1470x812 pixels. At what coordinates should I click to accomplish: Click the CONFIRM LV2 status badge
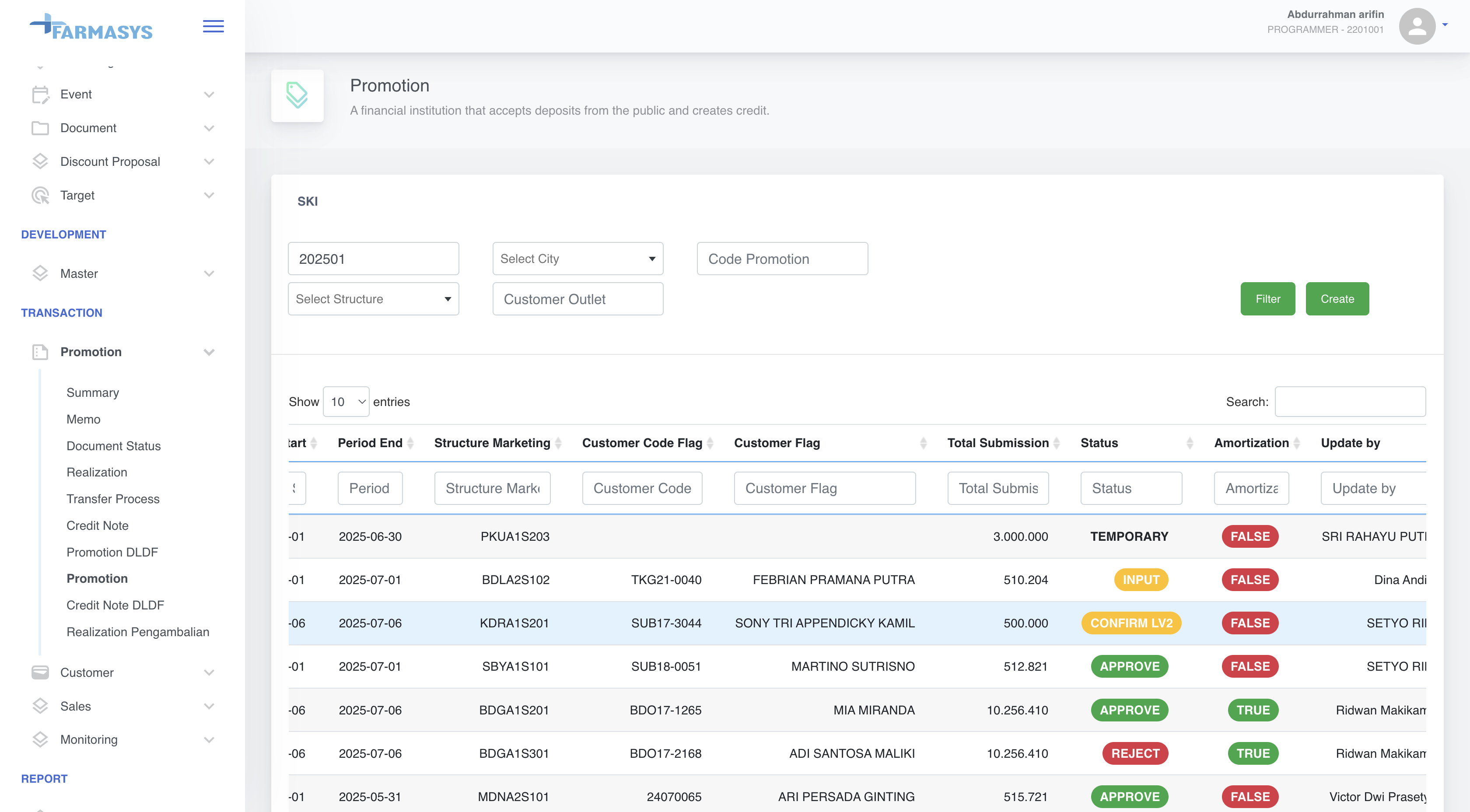pyautogui.click(x=1131, y=623)
